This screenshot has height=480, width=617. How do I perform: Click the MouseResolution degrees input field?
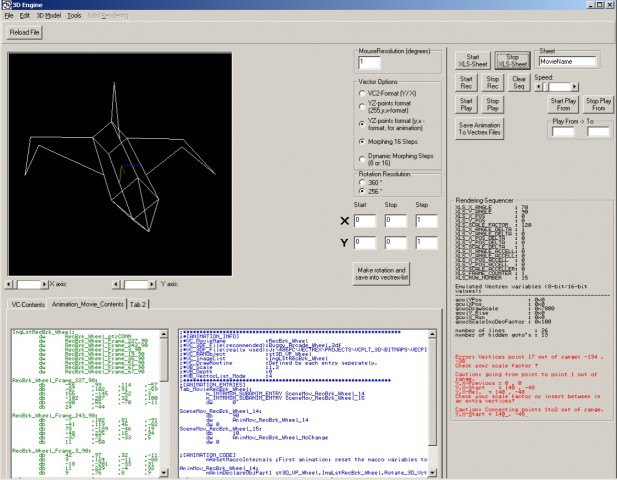click(x=369, y=63)
